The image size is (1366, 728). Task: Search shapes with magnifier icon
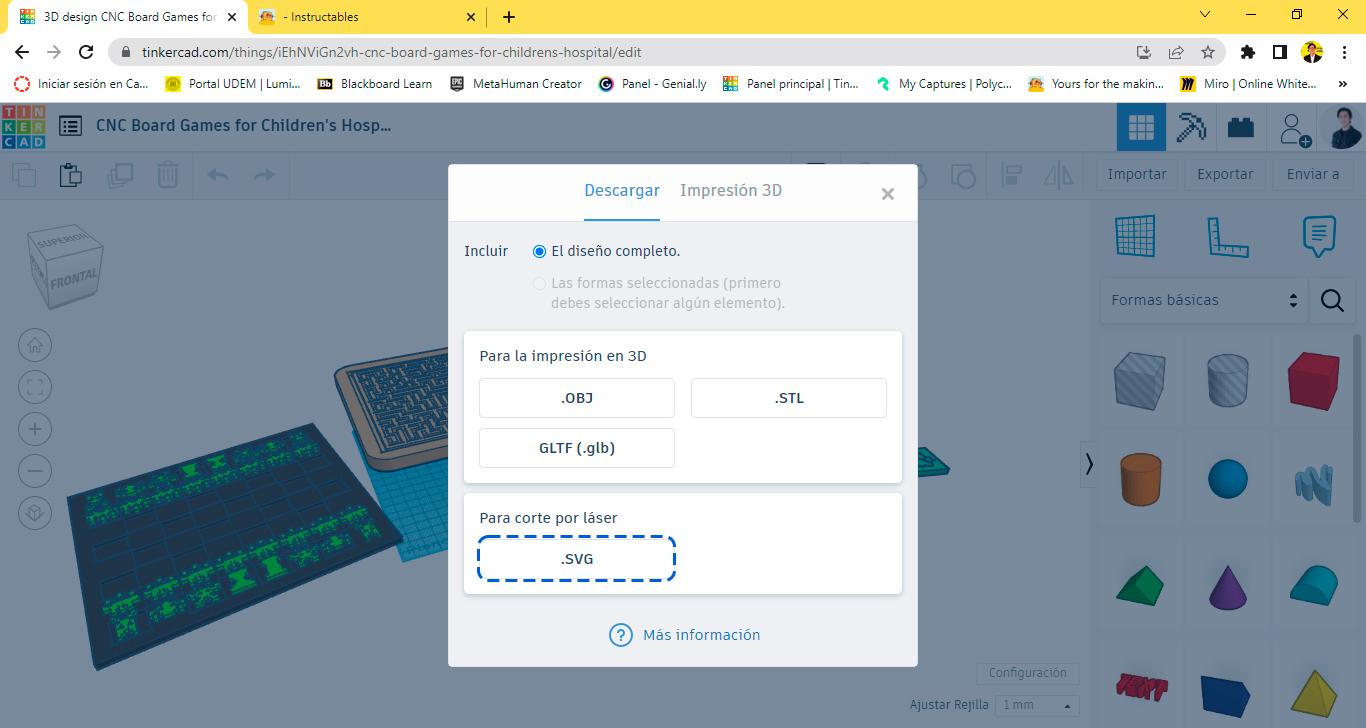coord(1332,300)
